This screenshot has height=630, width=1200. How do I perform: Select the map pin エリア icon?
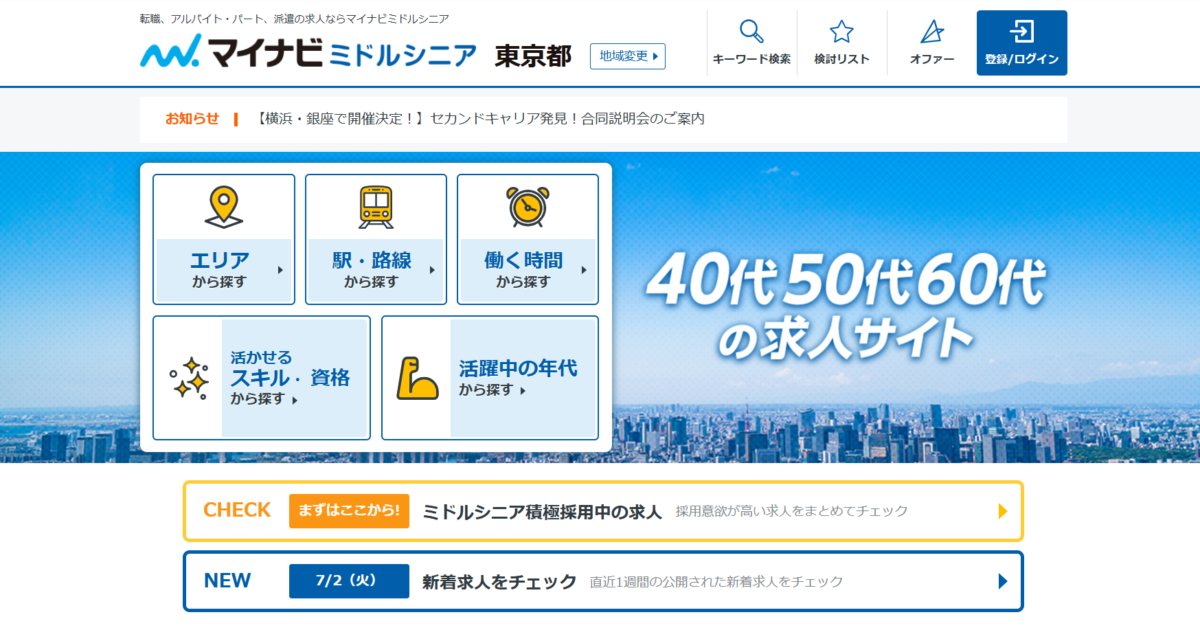(224, 207)
